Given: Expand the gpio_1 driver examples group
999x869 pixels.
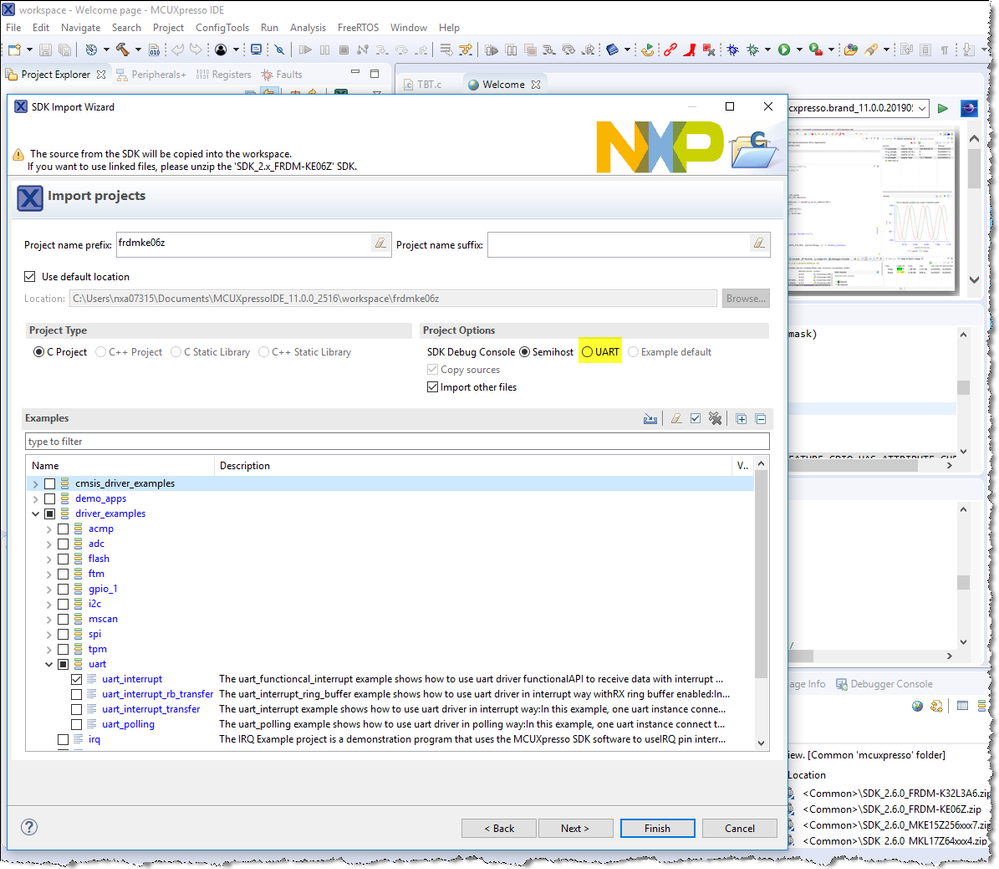Looking at the screenshot, I should click(48, 588).
